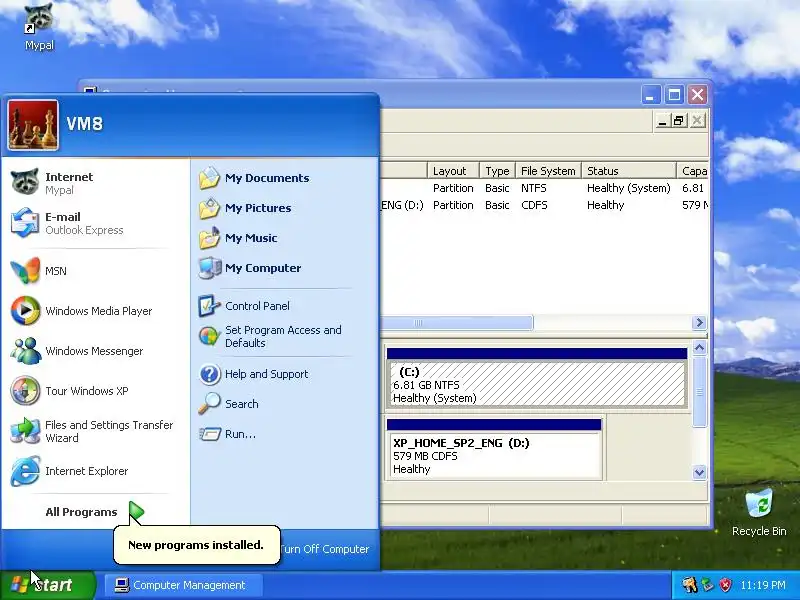Launch Outlook Express E-mail icon
800x600 pixels.
coord(24,223)
